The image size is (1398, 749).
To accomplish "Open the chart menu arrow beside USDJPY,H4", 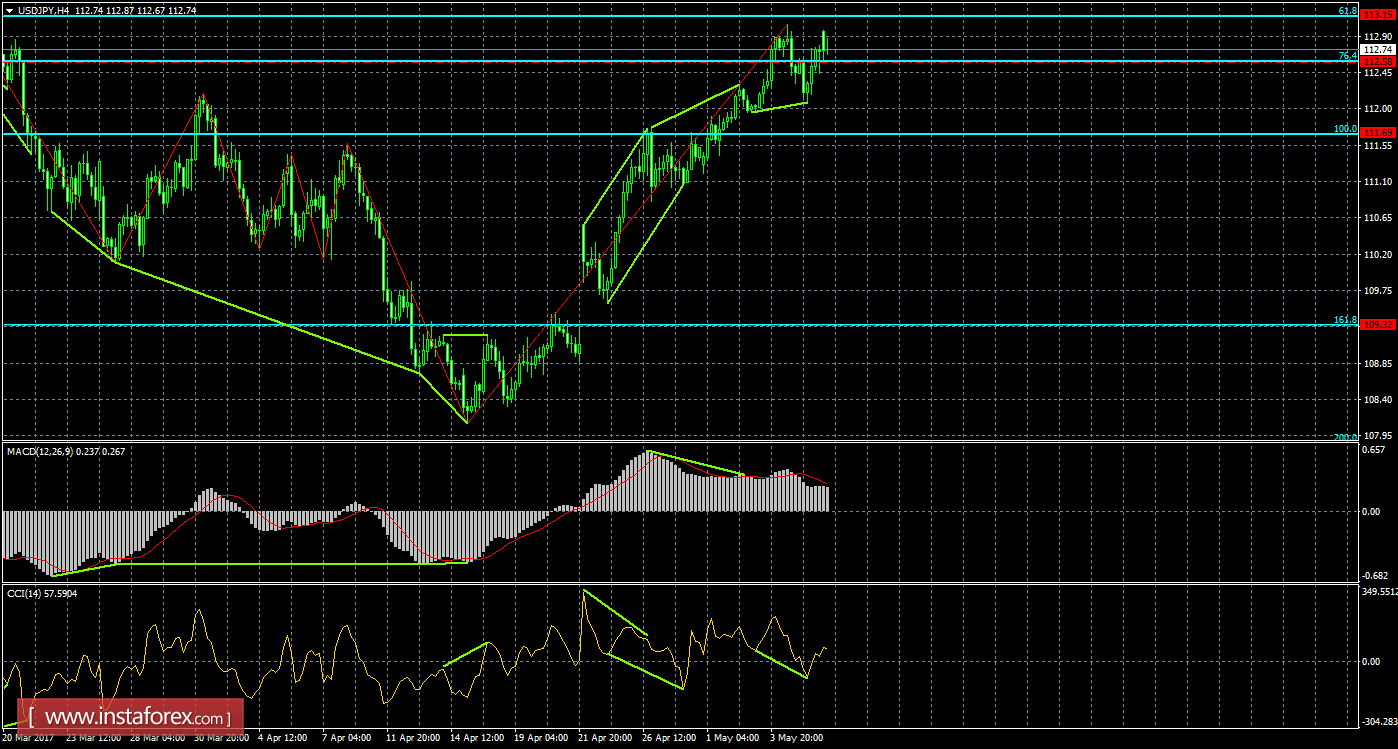I will 8,9.
